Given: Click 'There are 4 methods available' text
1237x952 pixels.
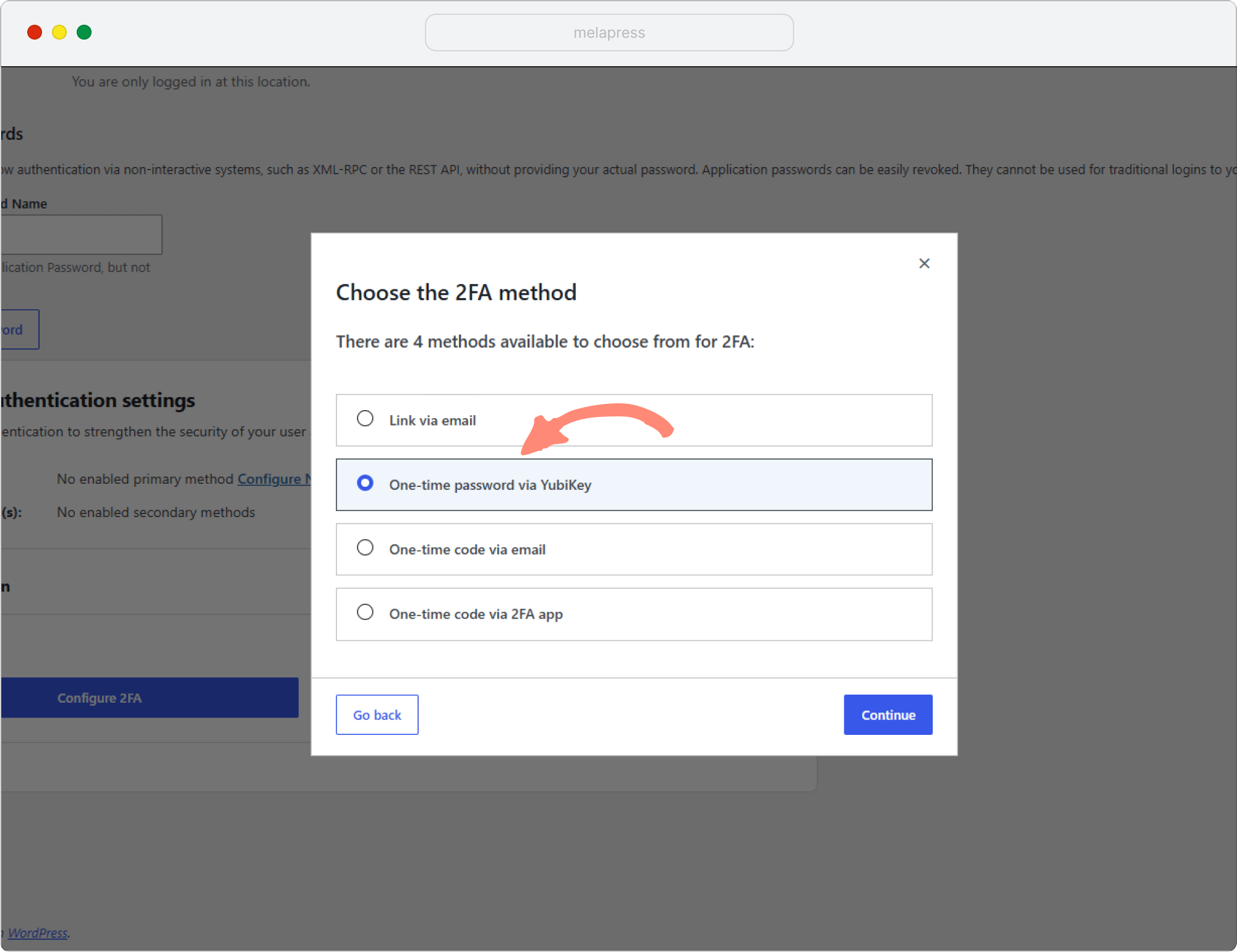Looking at the screenshot, I should pos(545,341).
